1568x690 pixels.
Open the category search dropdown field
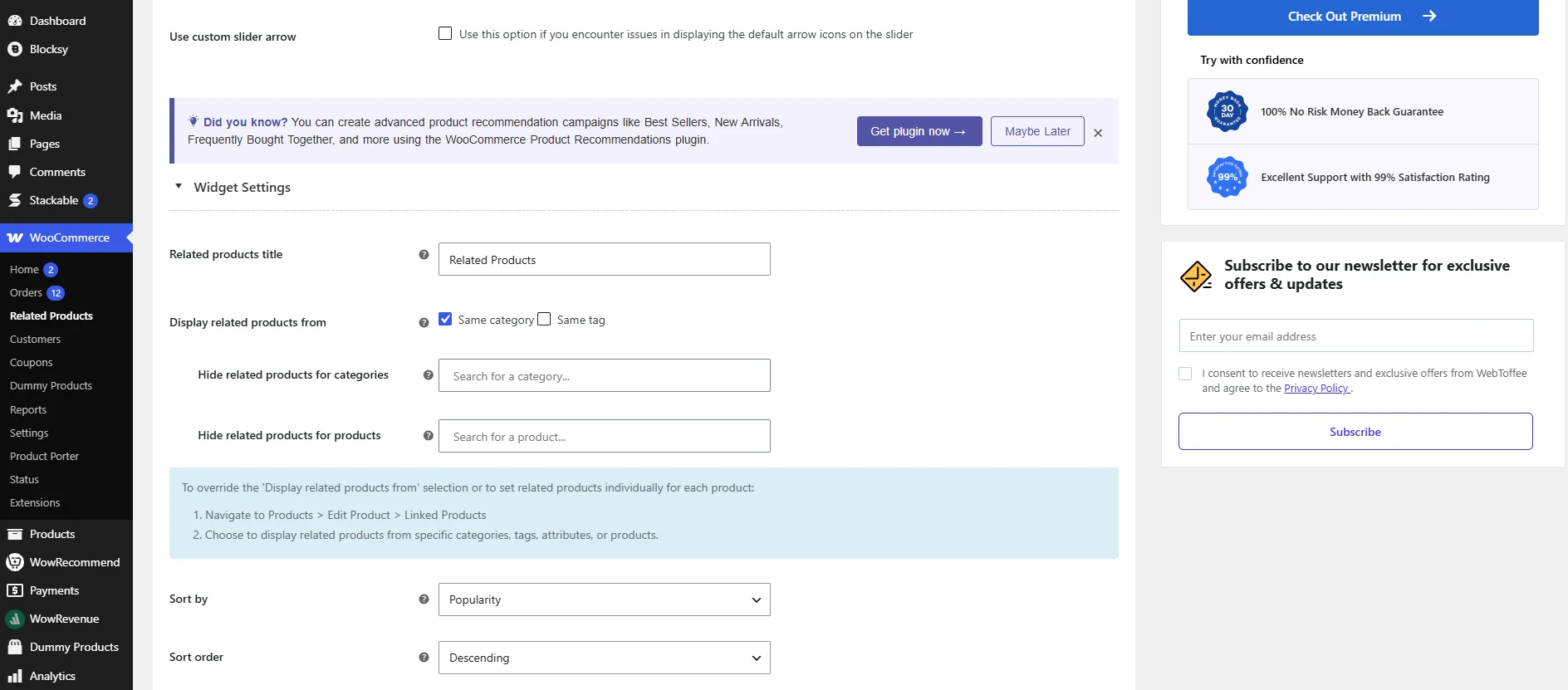coord(604,375)
